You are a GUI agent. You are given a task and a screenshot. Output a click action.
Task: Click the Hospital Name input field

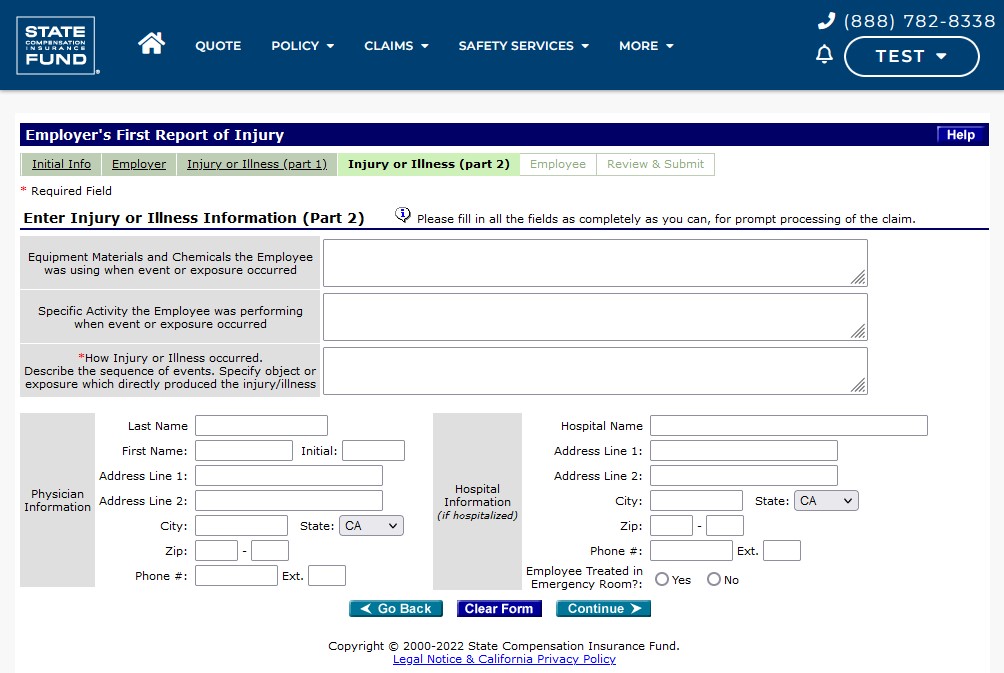(x=788, y=426)
